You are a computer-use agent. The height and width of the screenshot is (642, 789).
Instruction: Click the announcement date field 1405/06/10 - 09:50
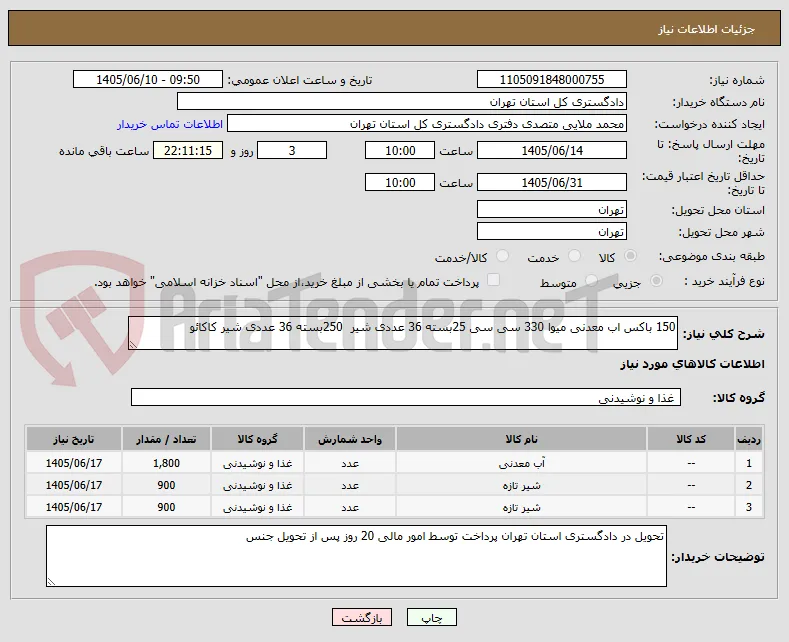click(147, 79)
